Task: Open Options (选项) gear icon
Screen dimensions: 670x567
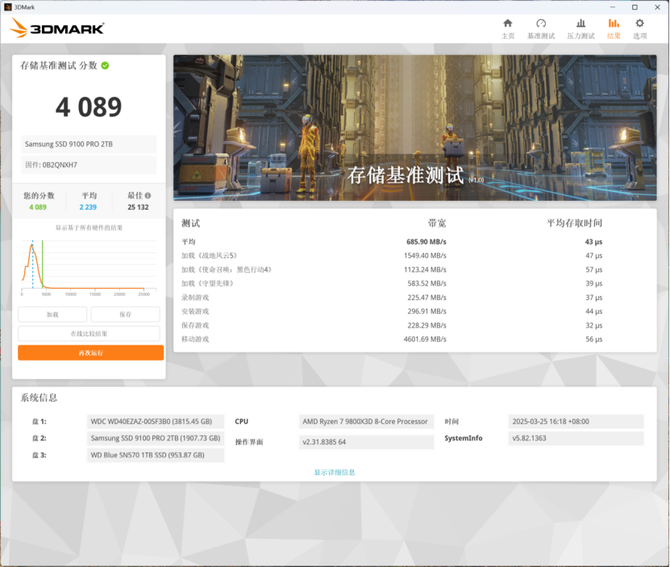Action: coord(640,24)
